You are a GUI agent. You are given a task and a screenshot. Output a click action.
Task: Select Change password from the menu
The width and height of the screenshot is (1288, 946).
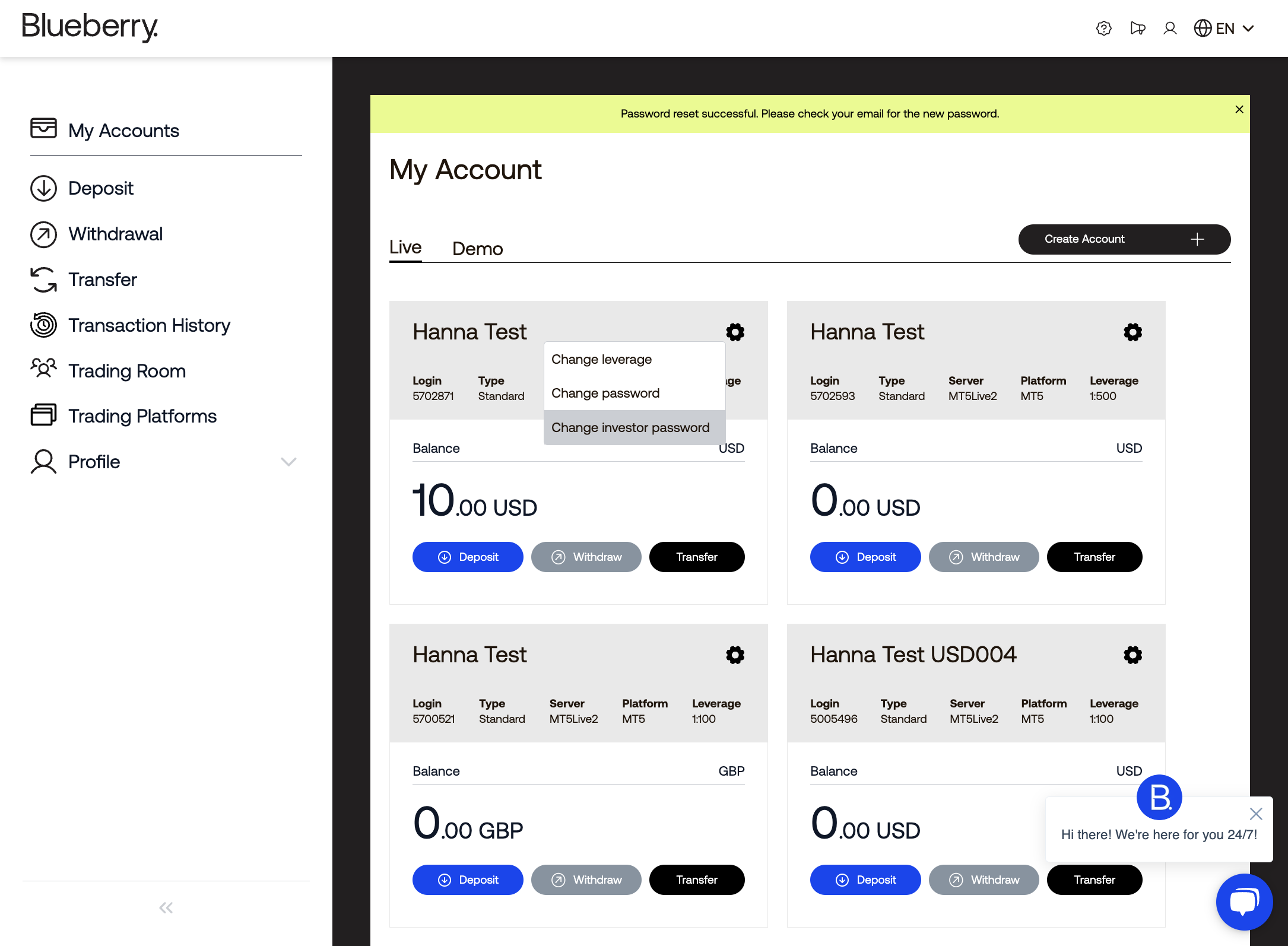[635, 393]
